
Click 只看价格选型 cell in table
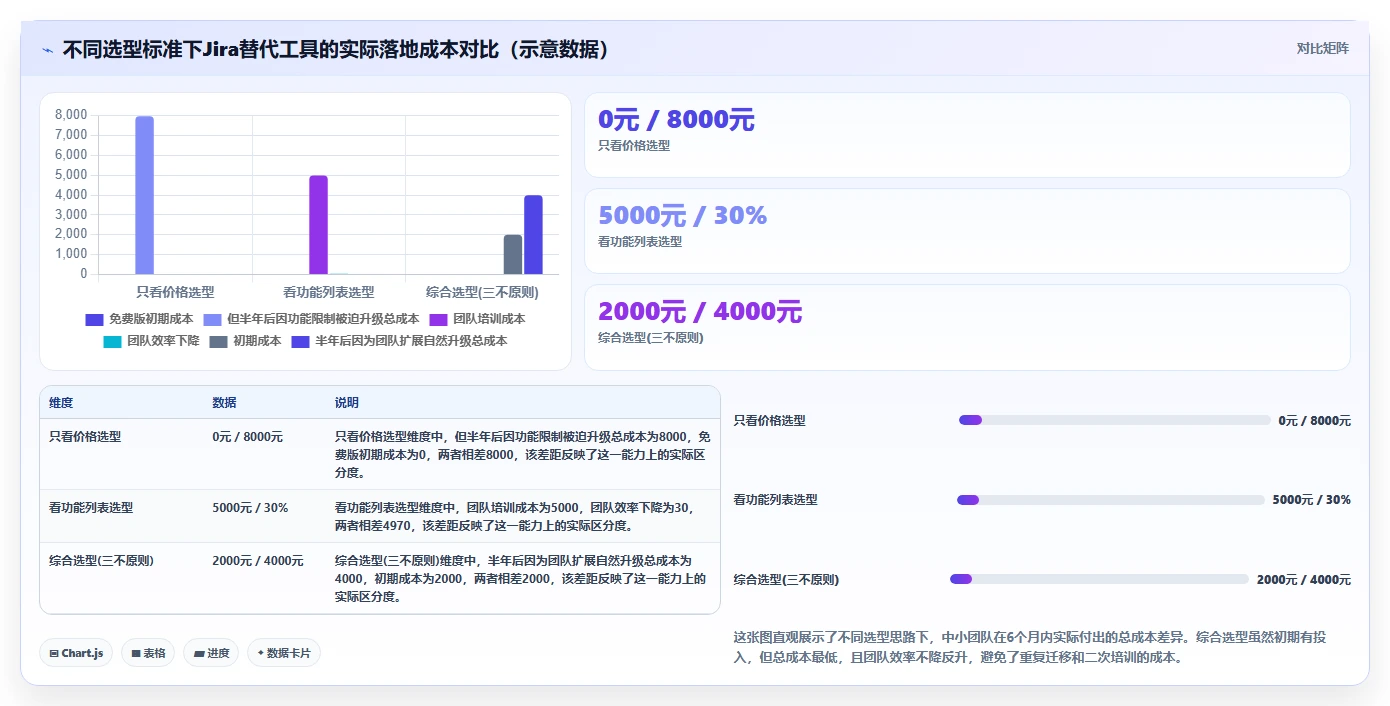pos(85,437)
